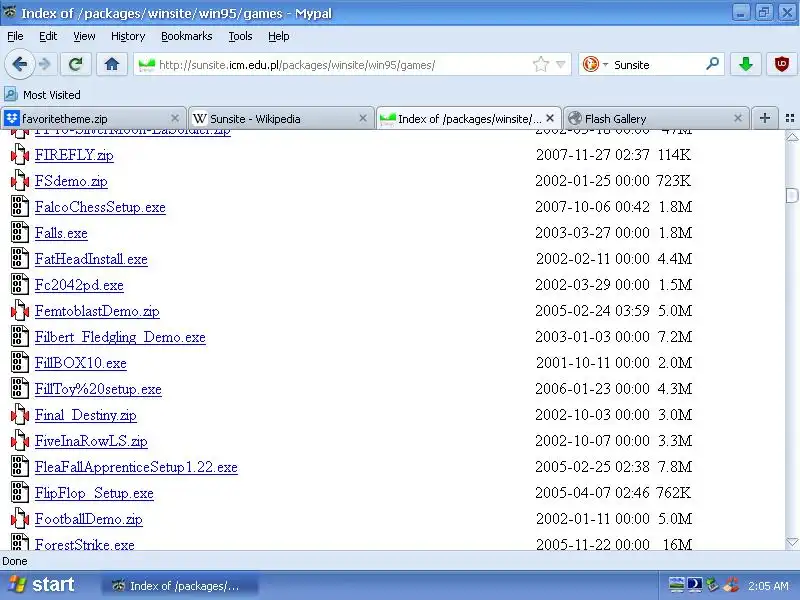Screen dimensions: 800x600
Task: Open the Bookmarks menu
Action: coord(187,36)
